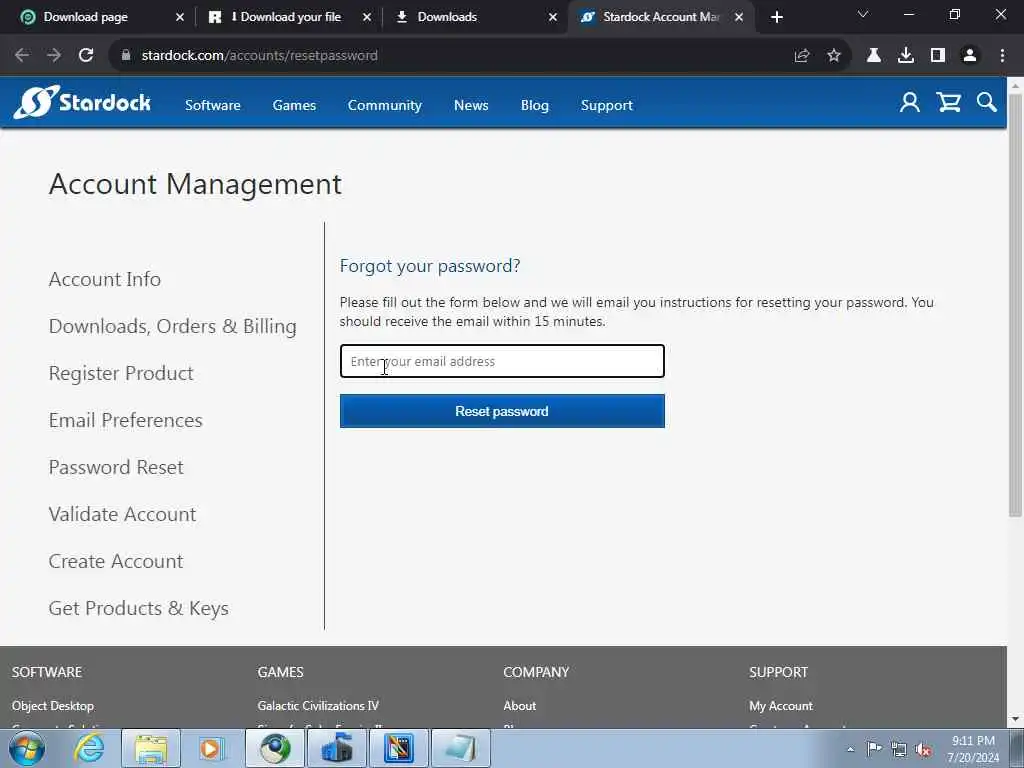Open Account Info in the sidebar
1024x768 pixels.
(104, 279)
